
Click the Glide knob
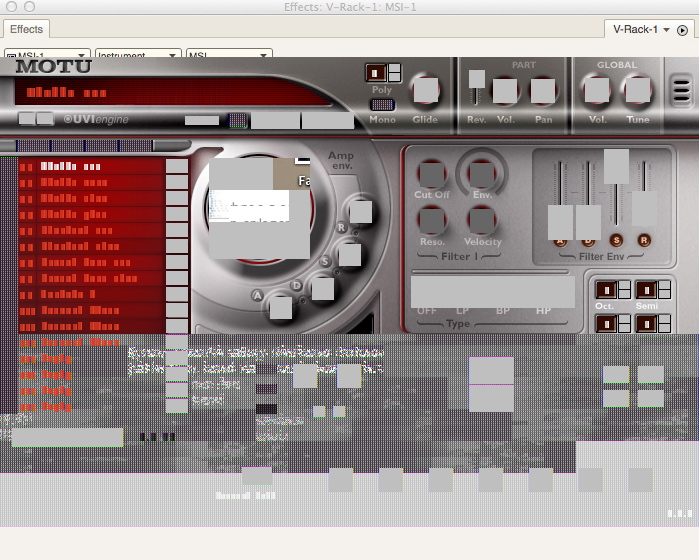click(425, 91)
